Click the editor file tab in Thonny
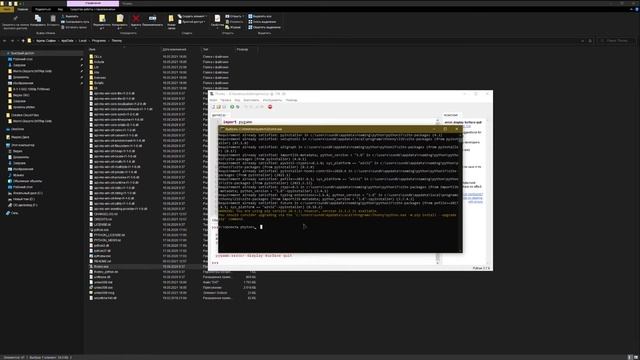The height and width of the screenshot is (360, 640). (219, 116)
